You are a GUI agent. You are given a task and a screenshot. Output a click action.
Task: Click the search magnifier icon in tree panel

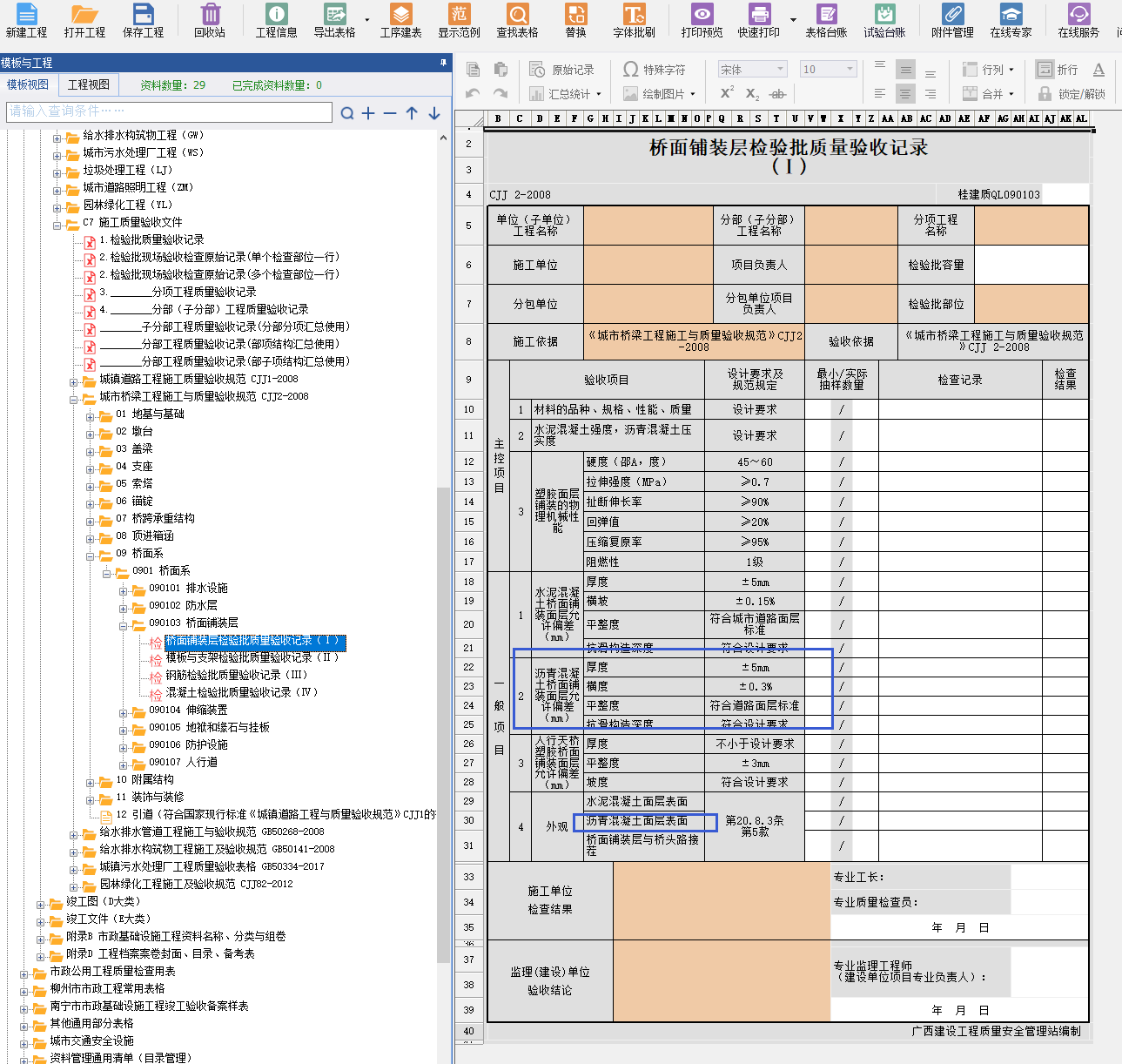pyautogui.click(x=347, y=113)
